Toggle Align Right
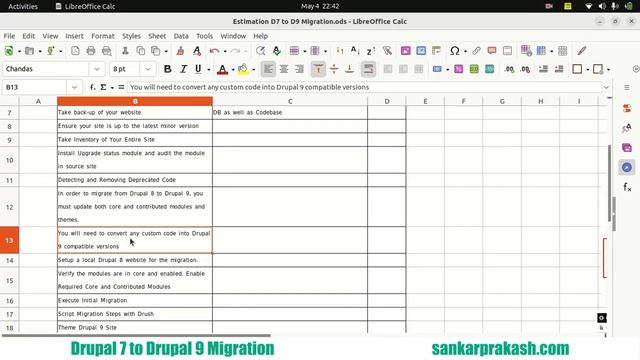 point(299,69)
